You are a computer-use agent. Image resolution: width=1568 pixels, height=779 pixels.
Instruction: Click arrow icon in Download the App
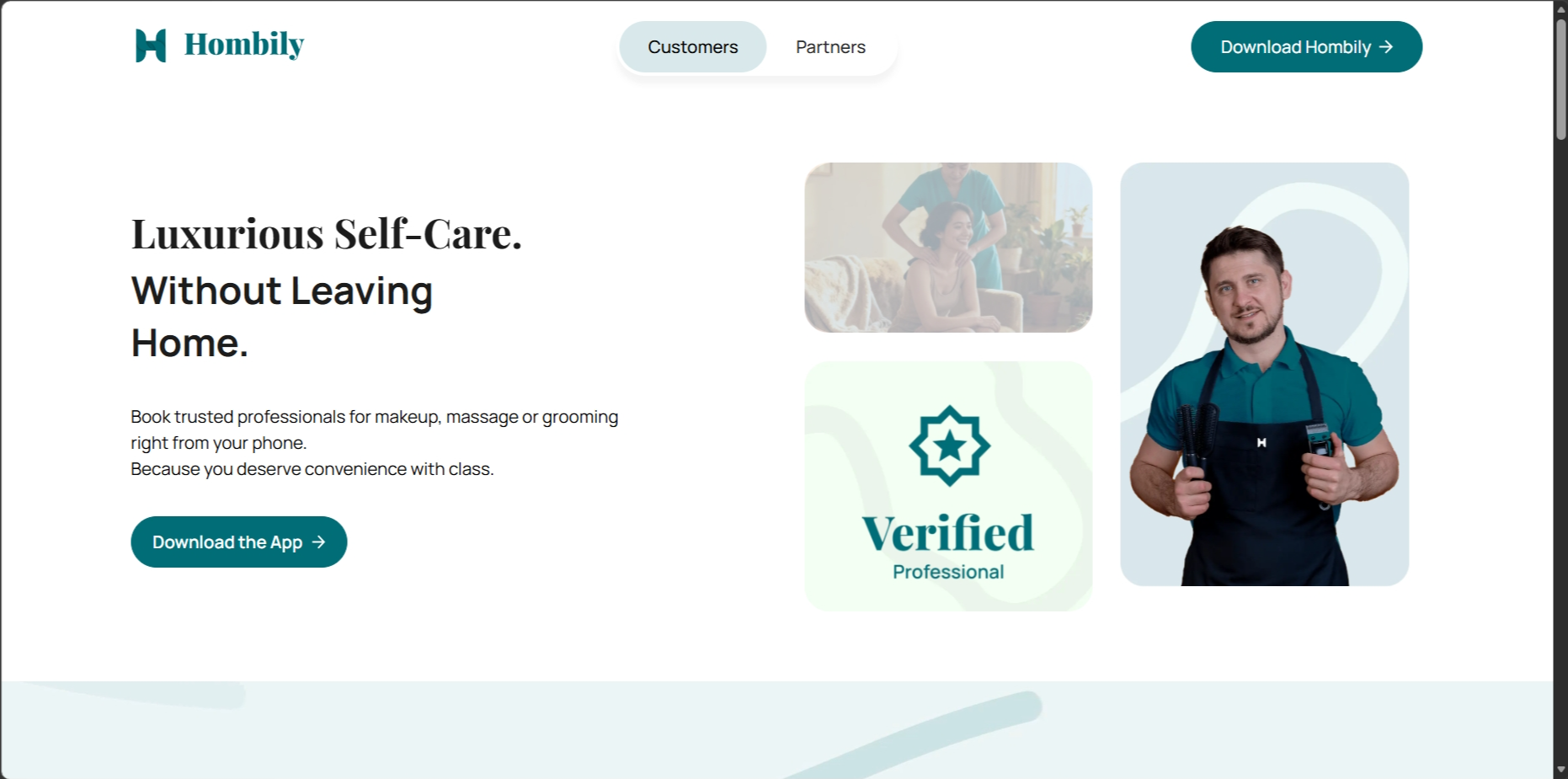pyautogui.click(x=318, y=542)
